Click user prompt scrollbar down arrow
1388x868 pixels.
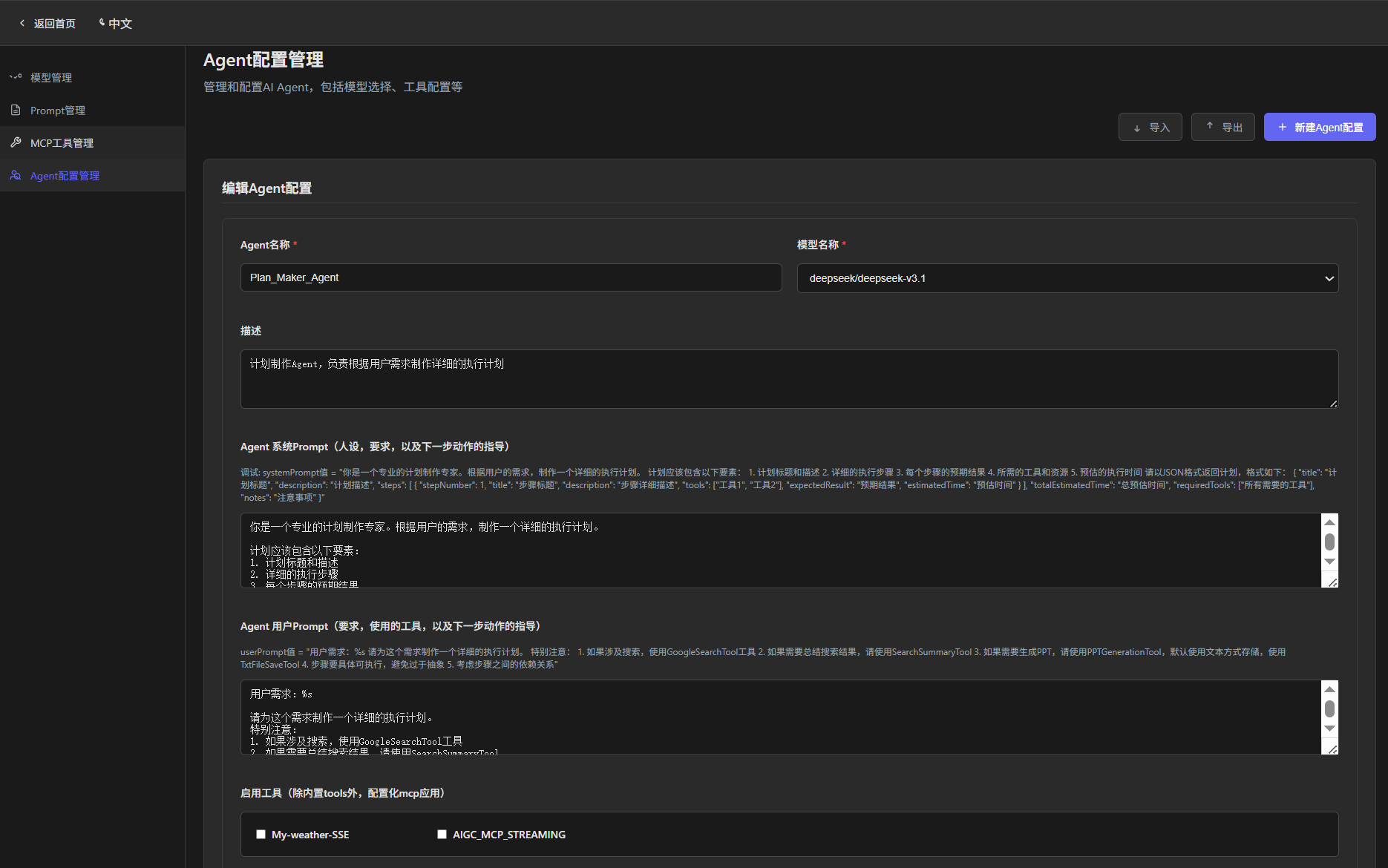(1329, 729)
